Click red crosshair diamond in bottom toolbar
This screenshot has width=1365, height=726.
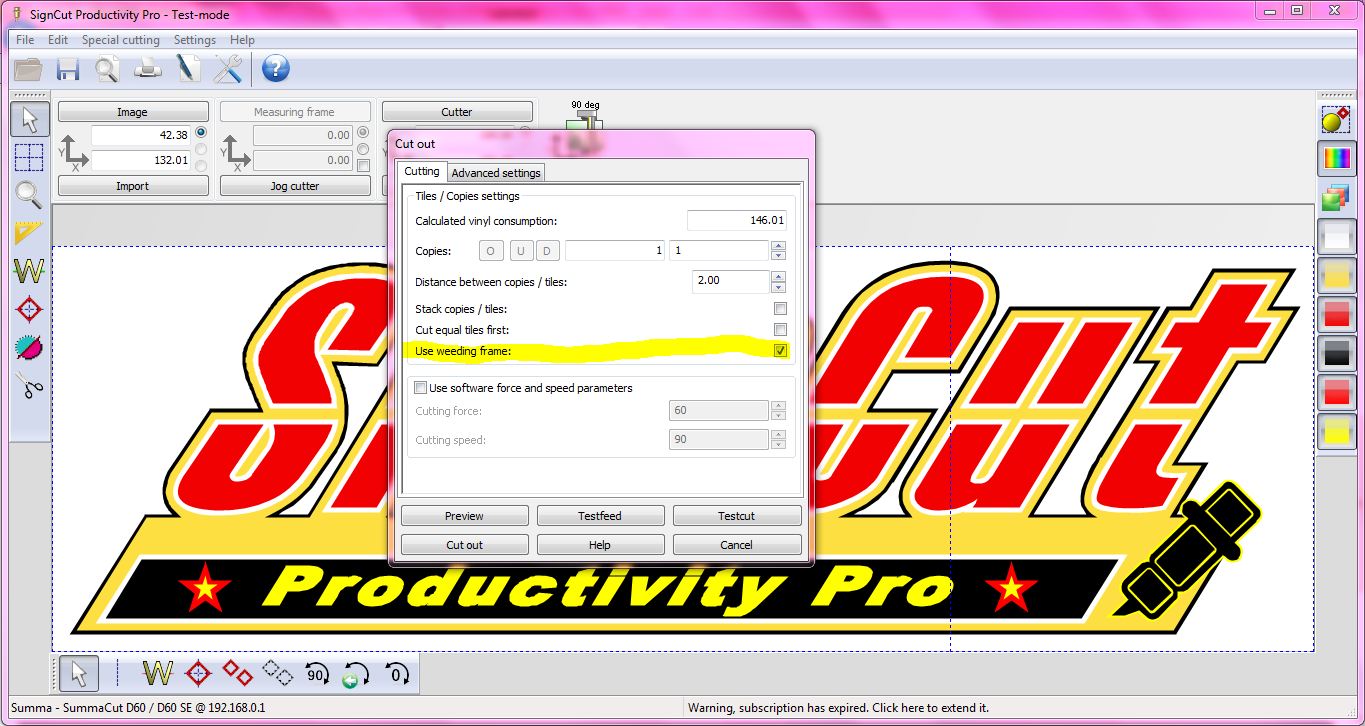[198, 674]
